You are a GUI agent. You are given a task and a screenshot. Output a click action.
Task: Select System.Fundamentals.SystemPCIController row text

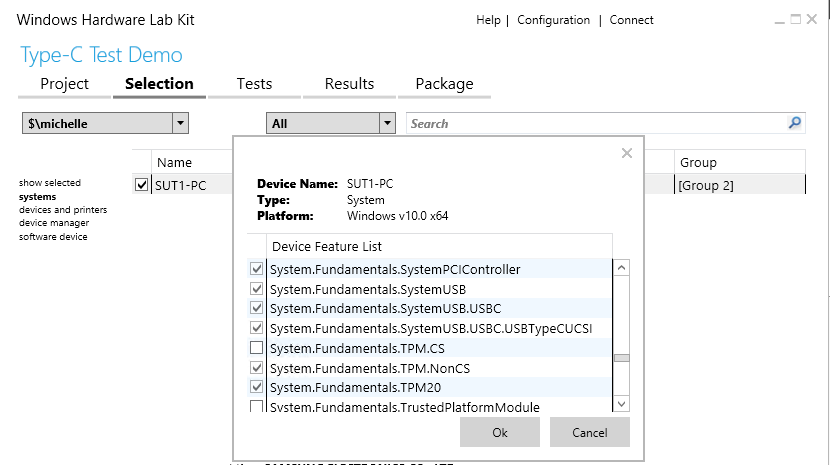(395, 269)
